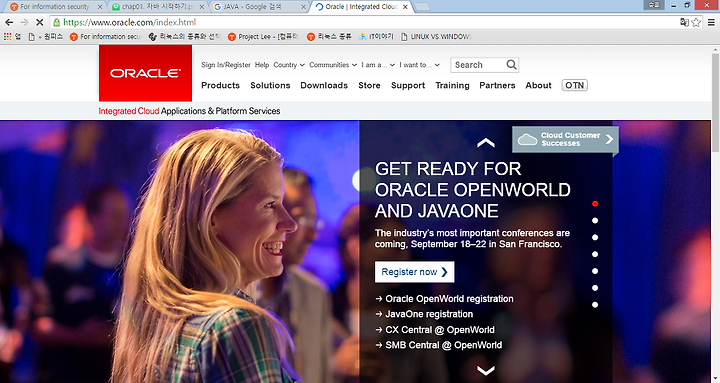This screenshot has width=720, height=383.
Task: Open the Products menu
Action: point(220,85)
